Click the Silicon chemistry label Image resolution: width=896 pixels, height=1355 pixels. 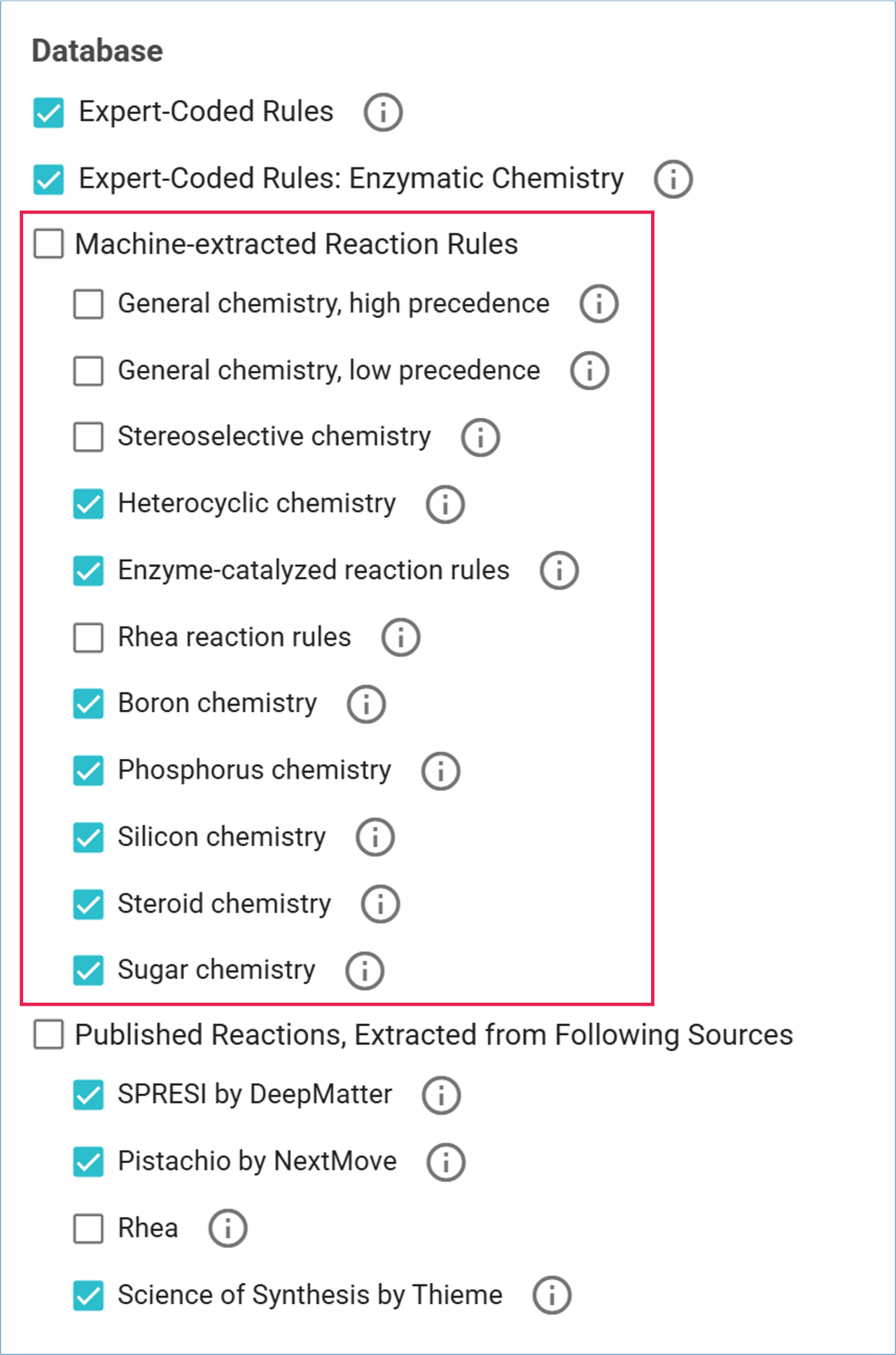[221, 838]
